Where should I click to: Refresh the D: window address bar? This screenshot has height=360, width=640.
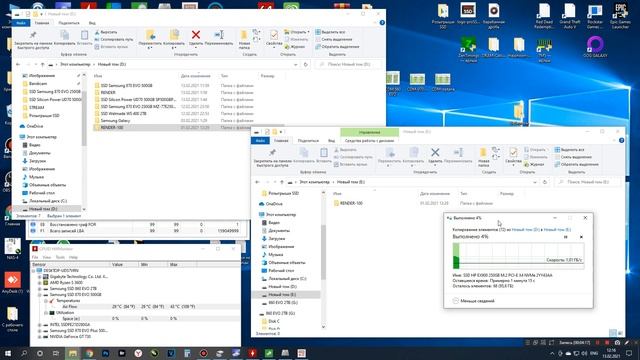point(306,64)
